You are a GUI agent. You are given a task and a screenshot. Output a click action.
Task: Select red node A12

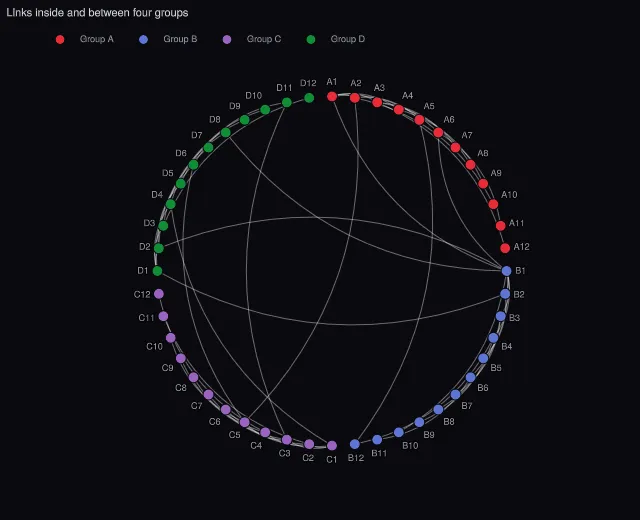click(505, 248)
